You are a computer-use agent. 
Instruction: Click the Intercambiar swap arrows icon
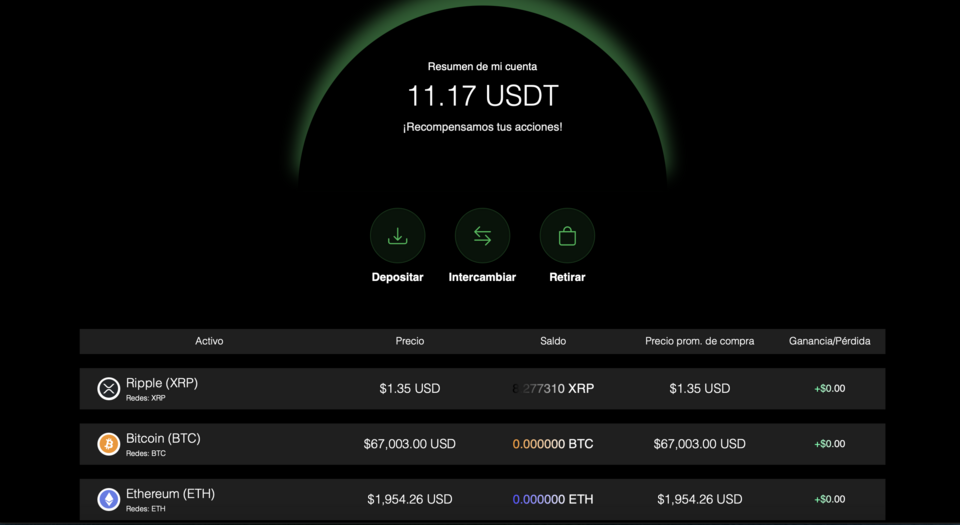482,236
